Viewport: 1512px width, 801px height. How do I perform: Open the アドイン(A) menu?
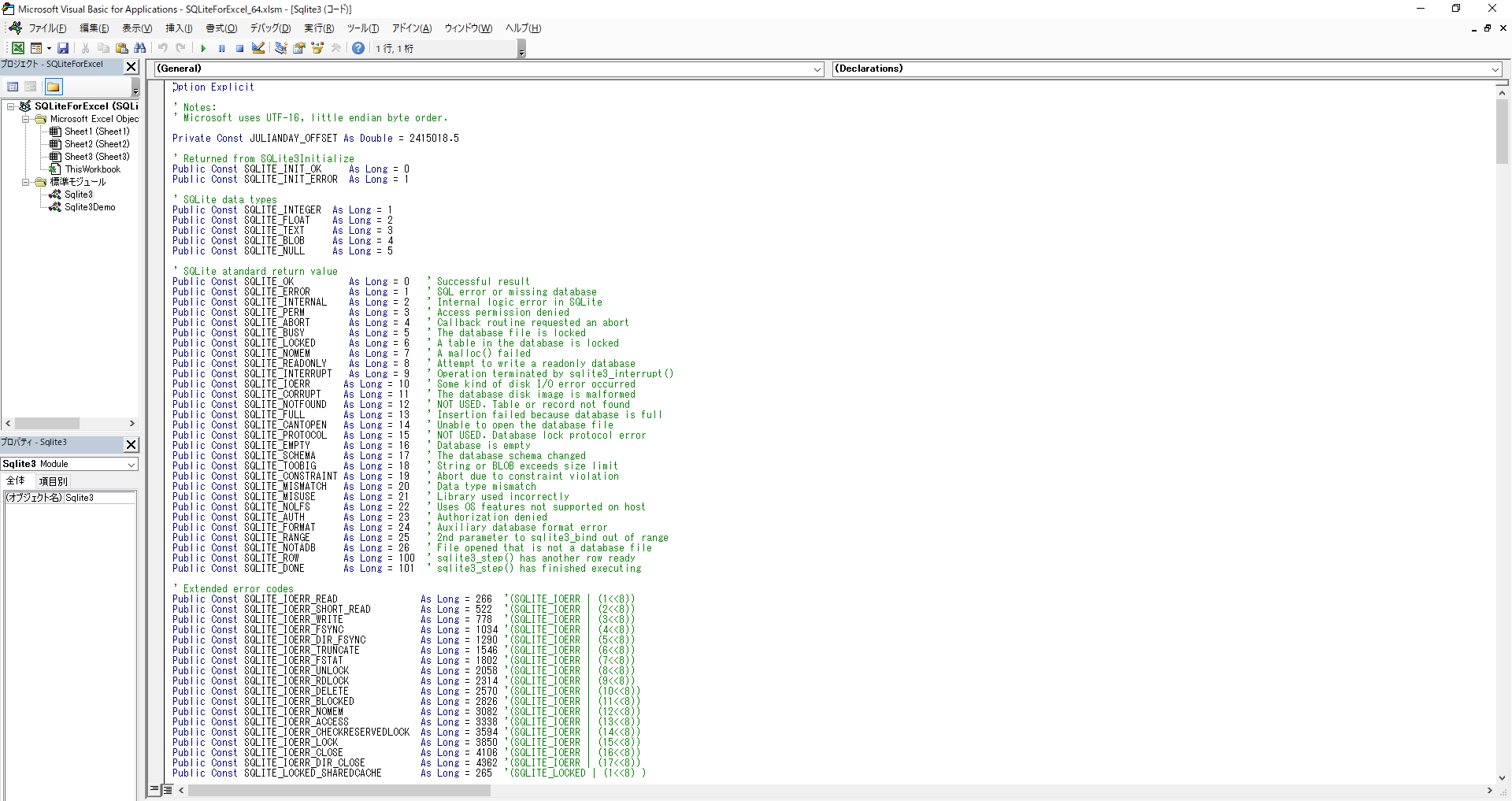412,28
